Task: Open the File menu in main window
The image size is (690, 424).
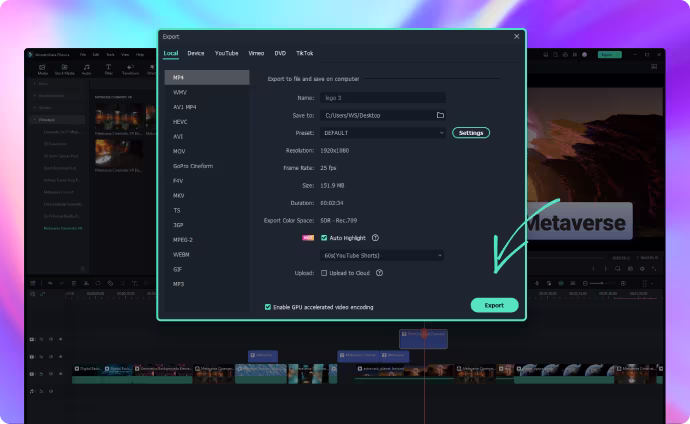Action: (83, 55)
